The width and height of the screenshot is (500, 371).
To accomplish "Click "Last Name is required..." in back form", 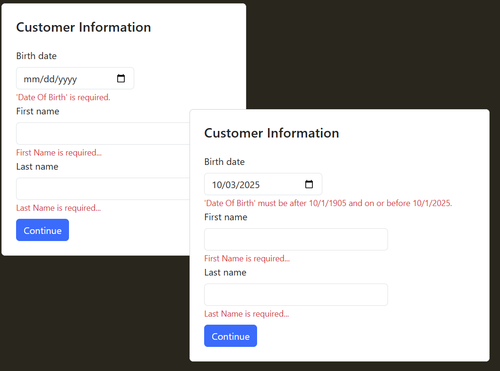I will [x=58, y=208].
